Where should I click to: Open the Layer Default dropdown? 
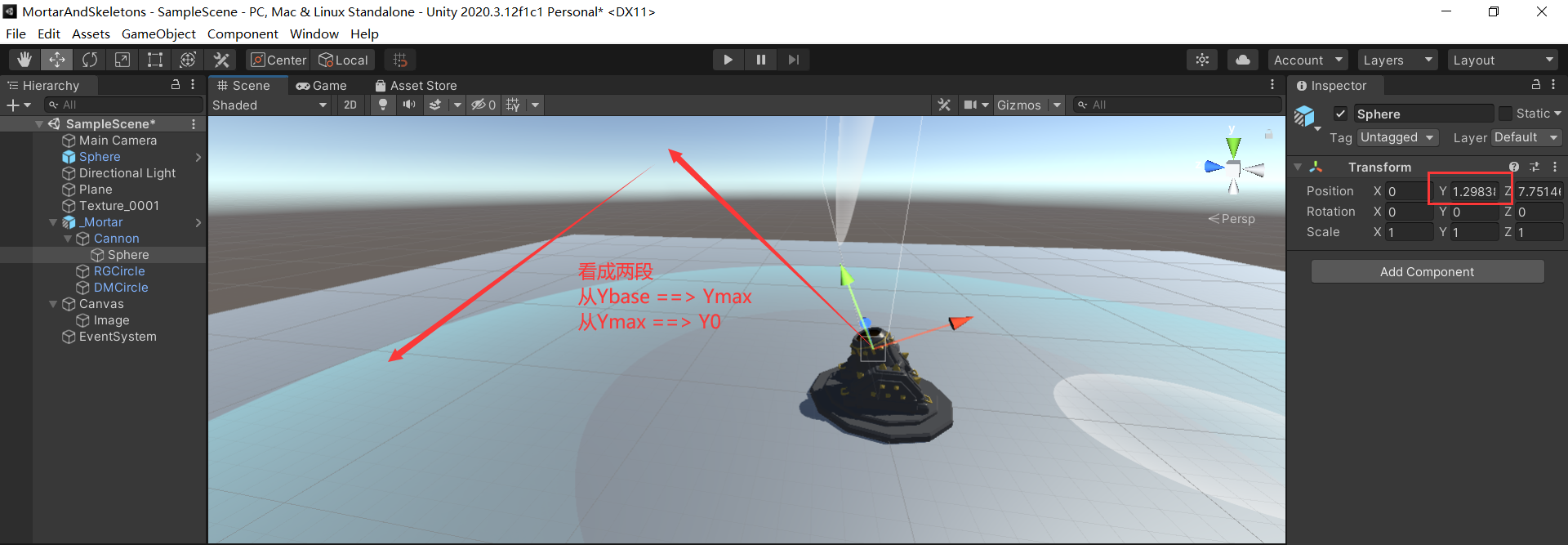click(1526, 137)
